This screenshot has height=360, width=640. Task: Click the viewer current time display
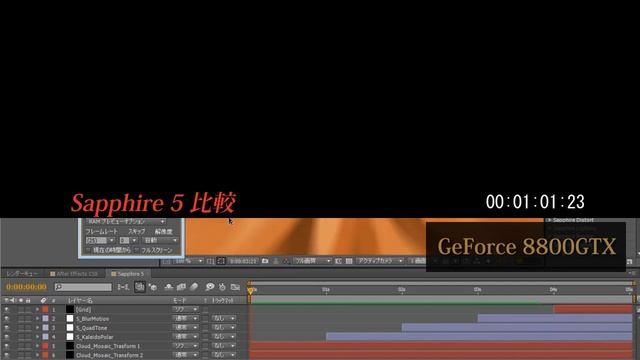click(243, 261)
